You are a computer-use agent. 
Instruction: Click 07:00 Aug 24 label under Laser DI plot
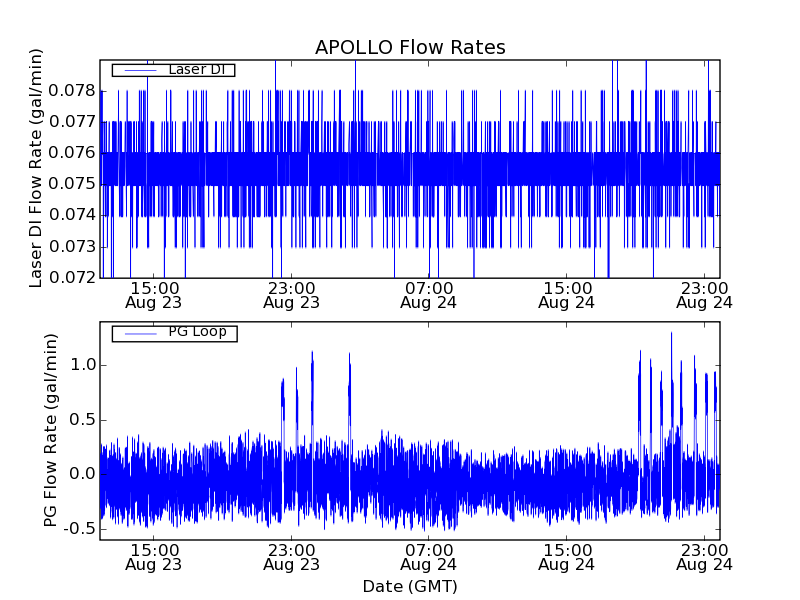(429, 294)
